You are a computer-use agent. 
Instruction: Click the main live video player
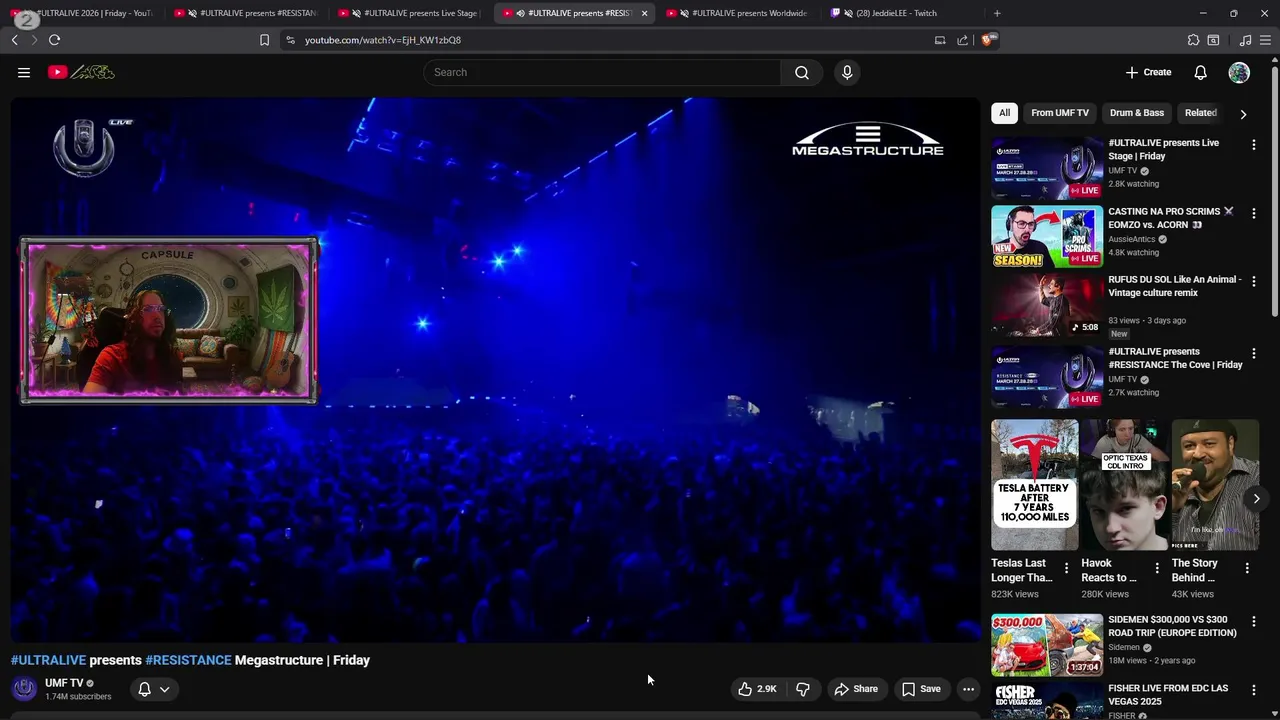pos(495,370)
